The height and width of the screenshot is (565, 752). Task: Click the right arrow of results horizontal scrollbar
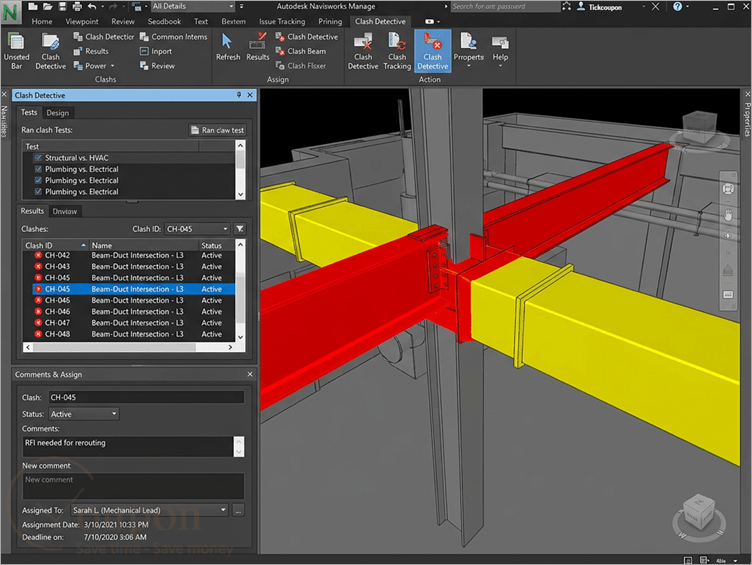click(230, 347)
